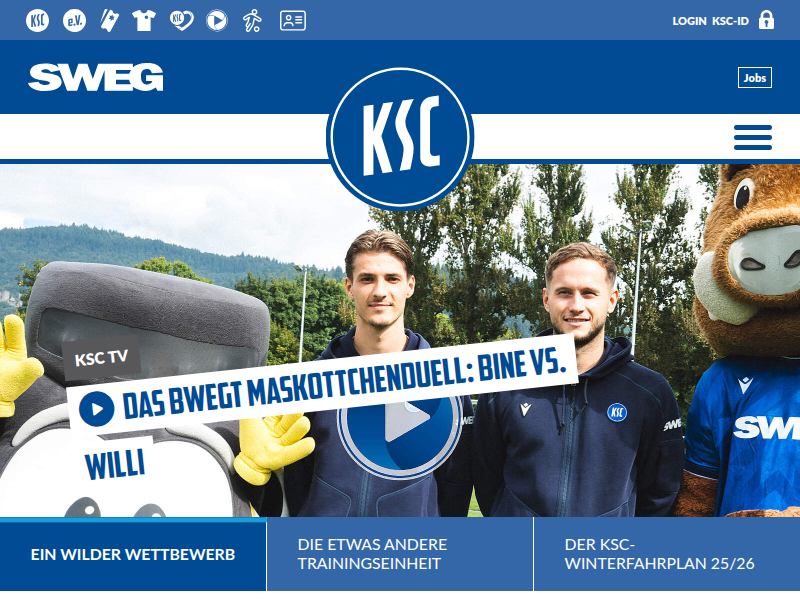This screenshot has height=600, width=800.
Task: Click the football player icon
Action: point(252,21)
